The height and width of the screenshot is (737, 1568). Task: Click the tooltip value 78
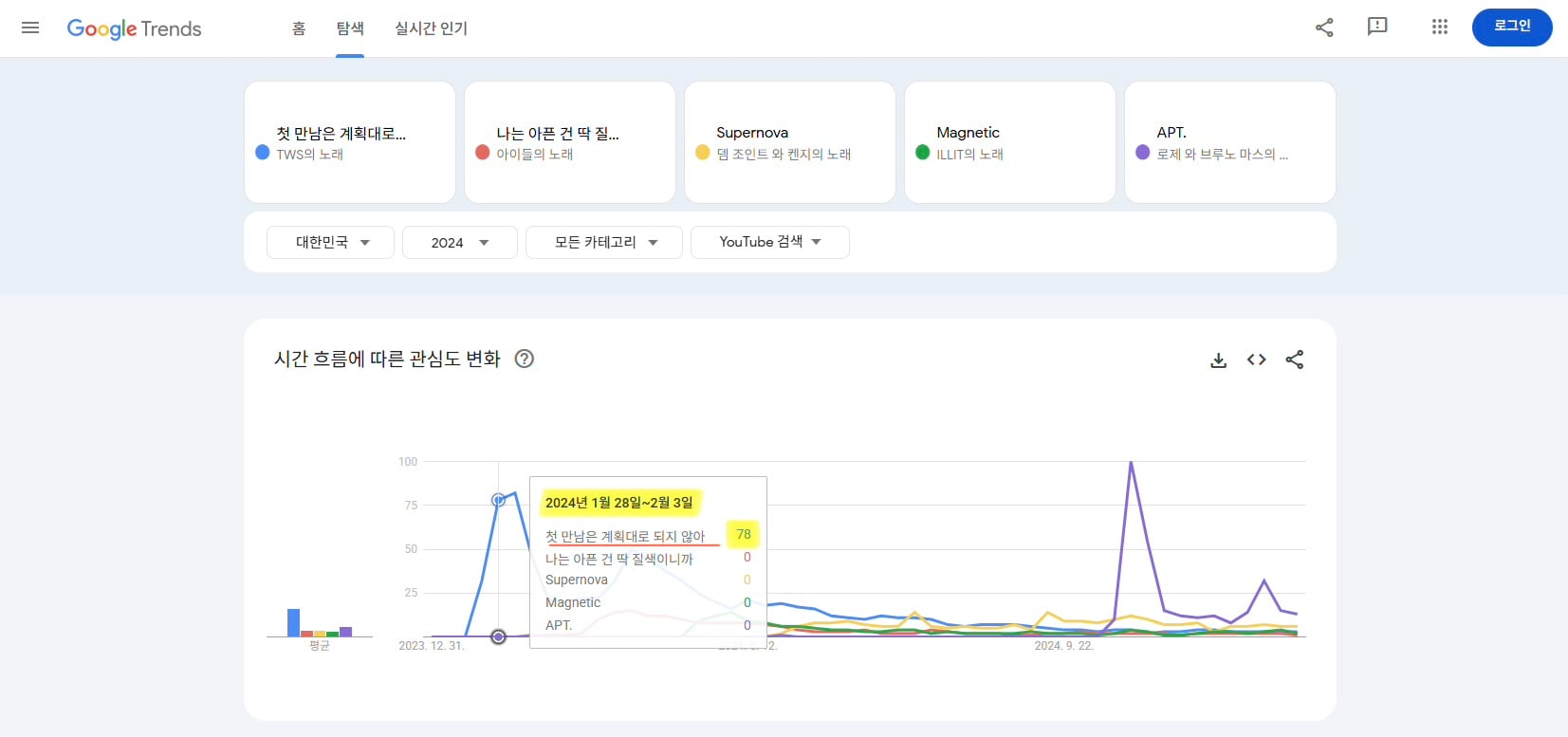pyautogui.click(x=744, y=534)
